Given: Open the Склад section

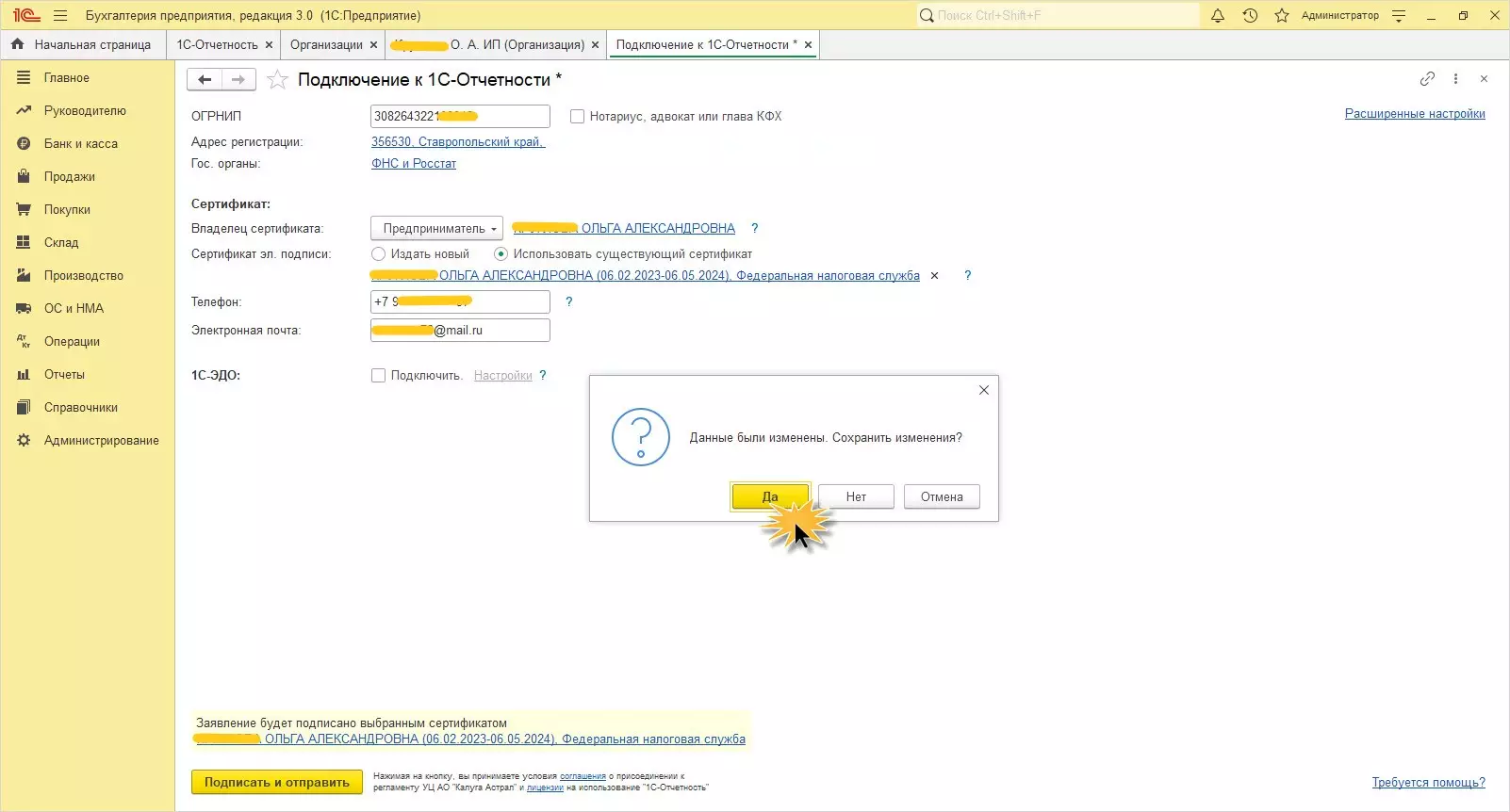Looking at the screenshot, I should (88, 243).
